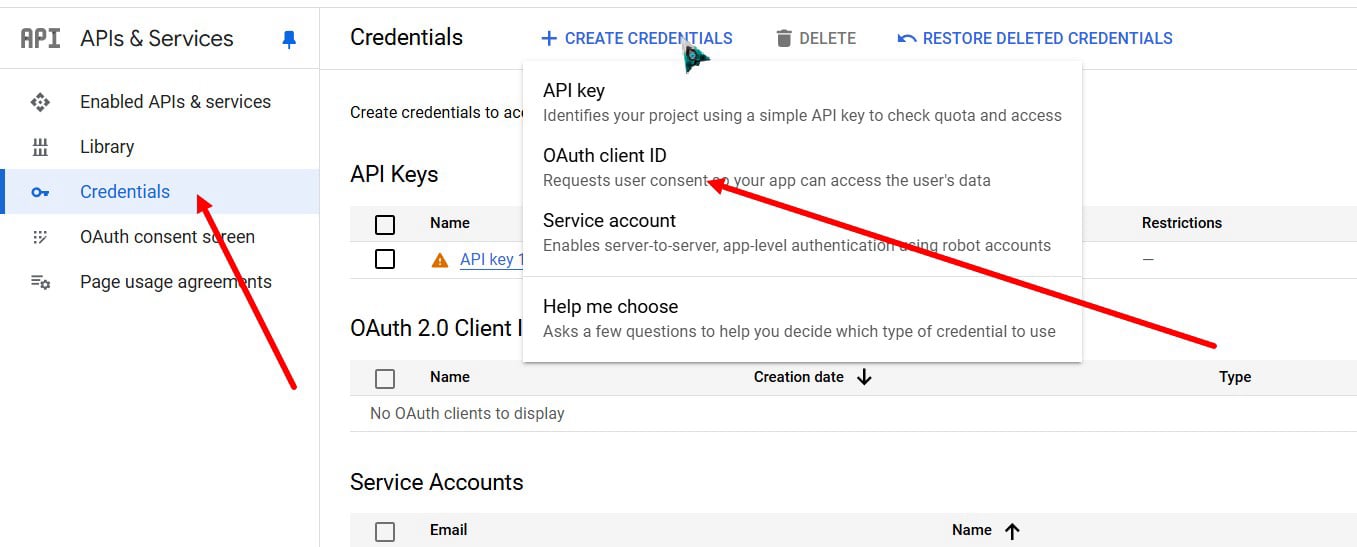1357x547 pixels.
Task: Click the Page usage agreements icon
Action: tap(40, 282)
